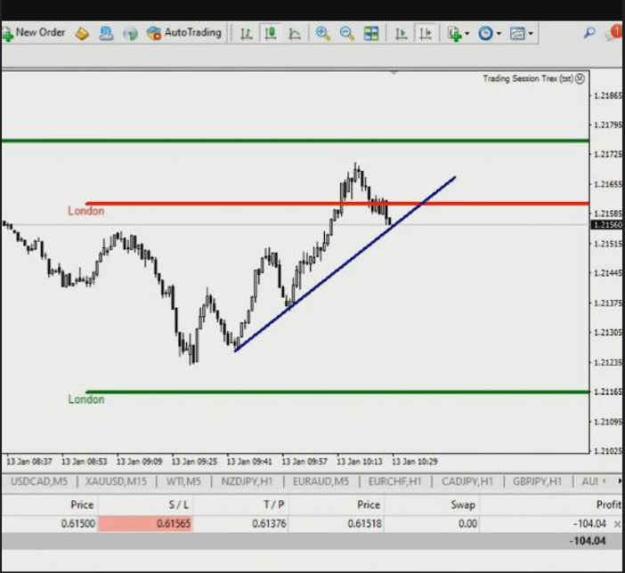Click the 13 Jan 09:41 time label
625x573 pixels.
[249, 461]
